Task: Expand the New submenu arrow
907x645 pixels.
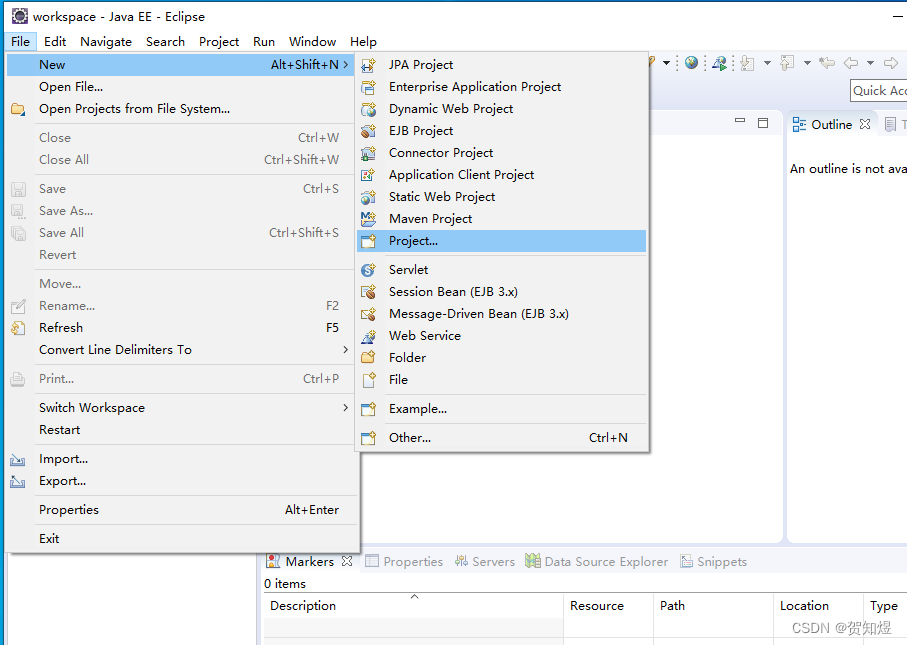Action: [345, 65]
